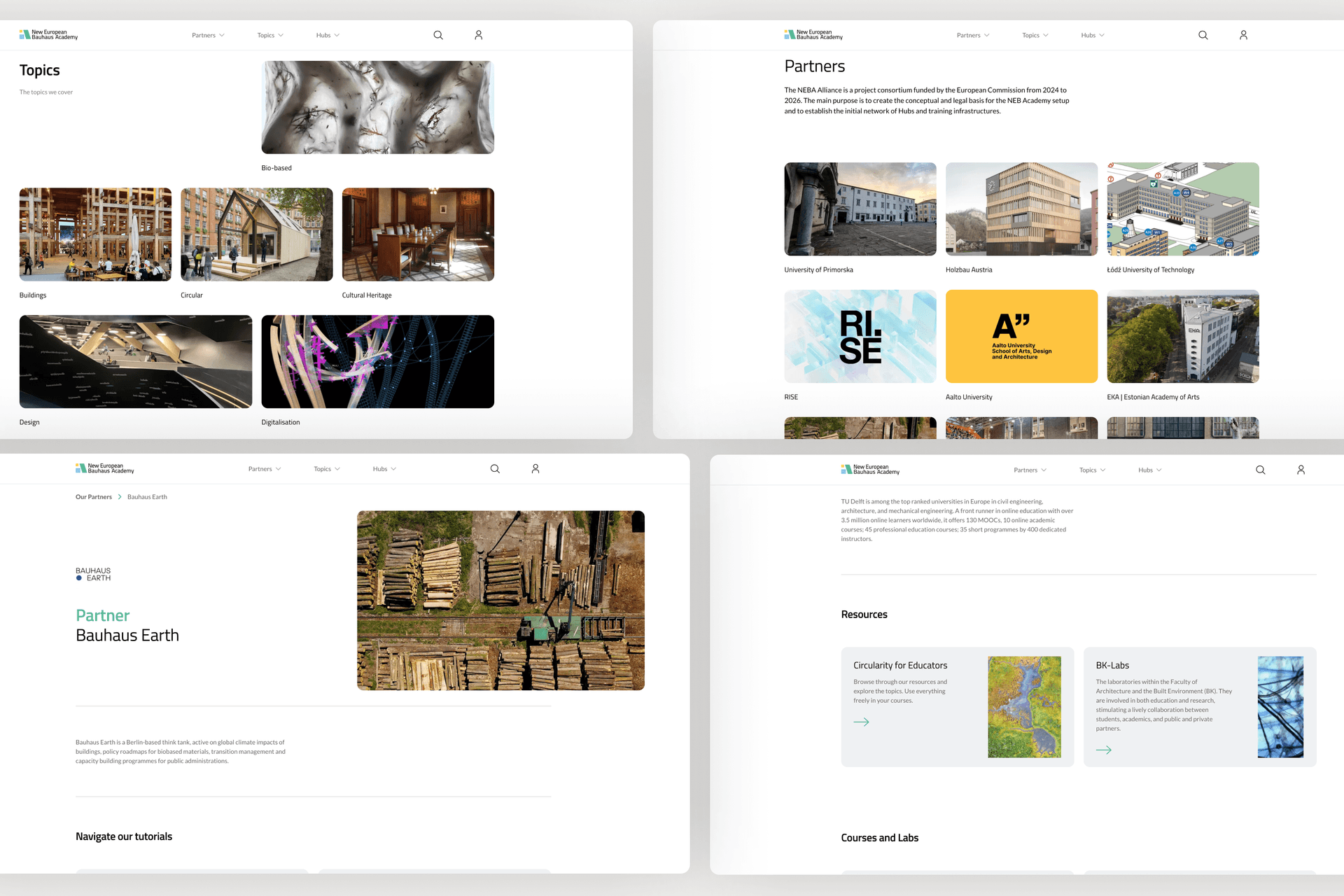Click the Bauhaus Earth aerial timber yard photo
The width and height of the screenshot is (1344, 896).
[500, 601]
